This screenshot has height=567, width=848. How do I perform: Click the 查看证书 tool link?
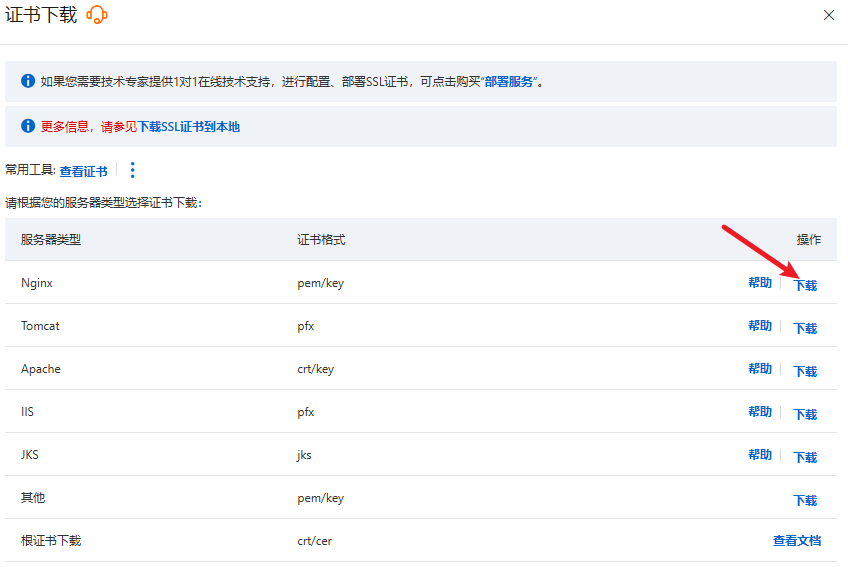(x=83, y=172)
